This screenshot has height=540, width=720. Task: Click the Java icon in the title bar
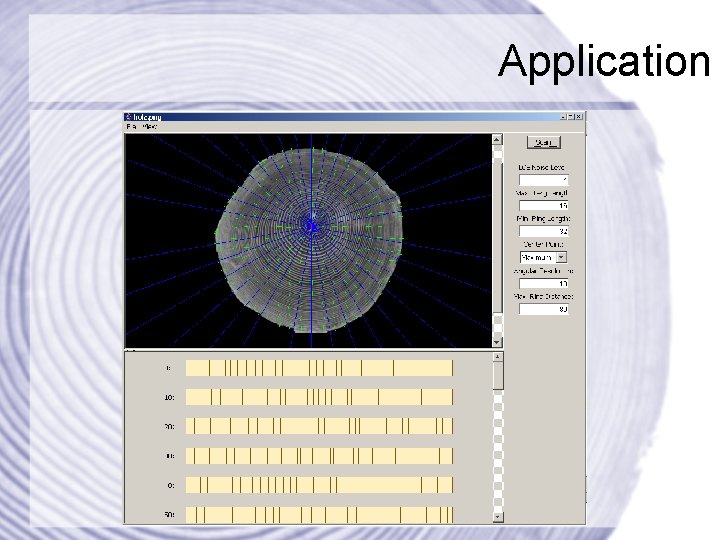click(129, 117)
